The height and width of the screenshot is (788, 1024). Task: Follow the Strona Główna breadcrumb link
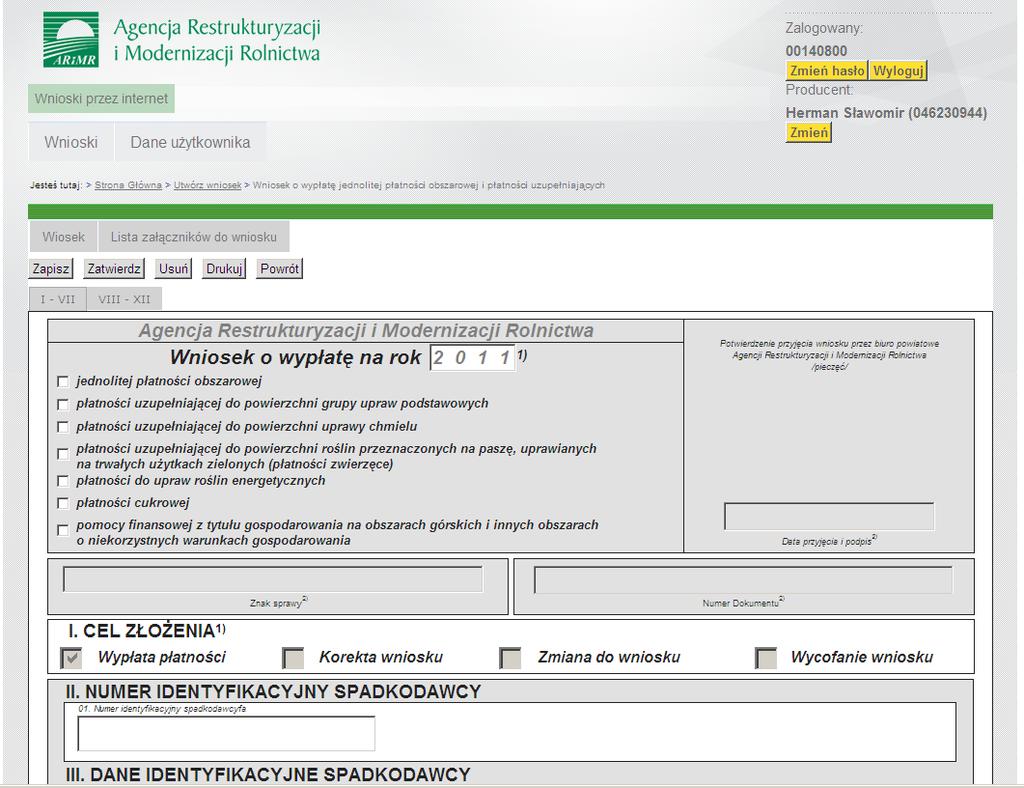tap(128, 185)
